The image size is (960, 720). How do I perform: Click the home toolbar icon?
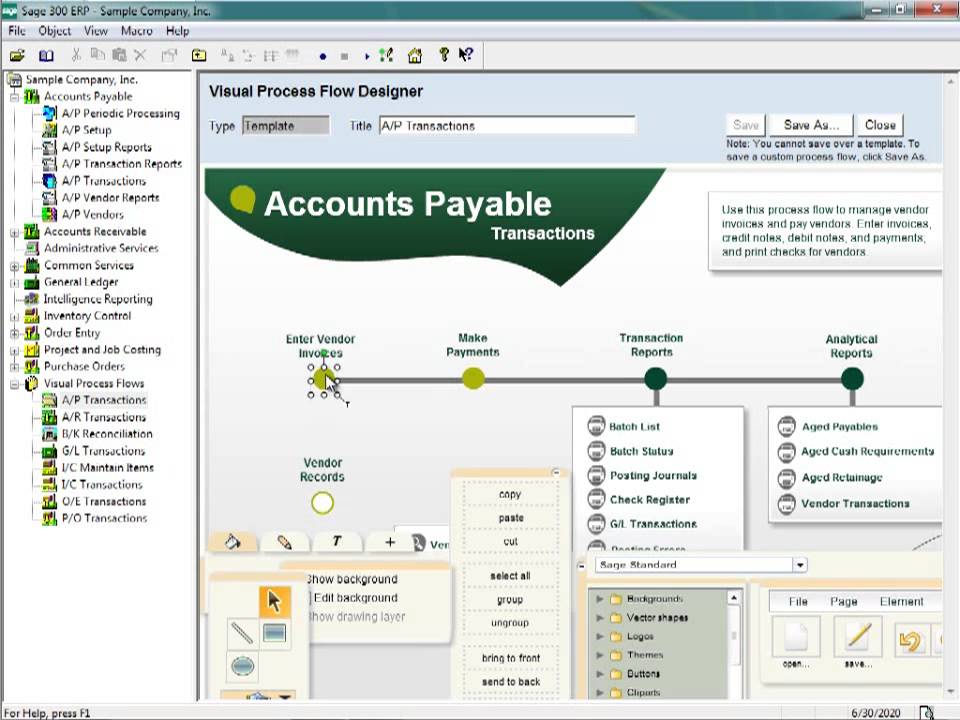(x=415, y=56)
